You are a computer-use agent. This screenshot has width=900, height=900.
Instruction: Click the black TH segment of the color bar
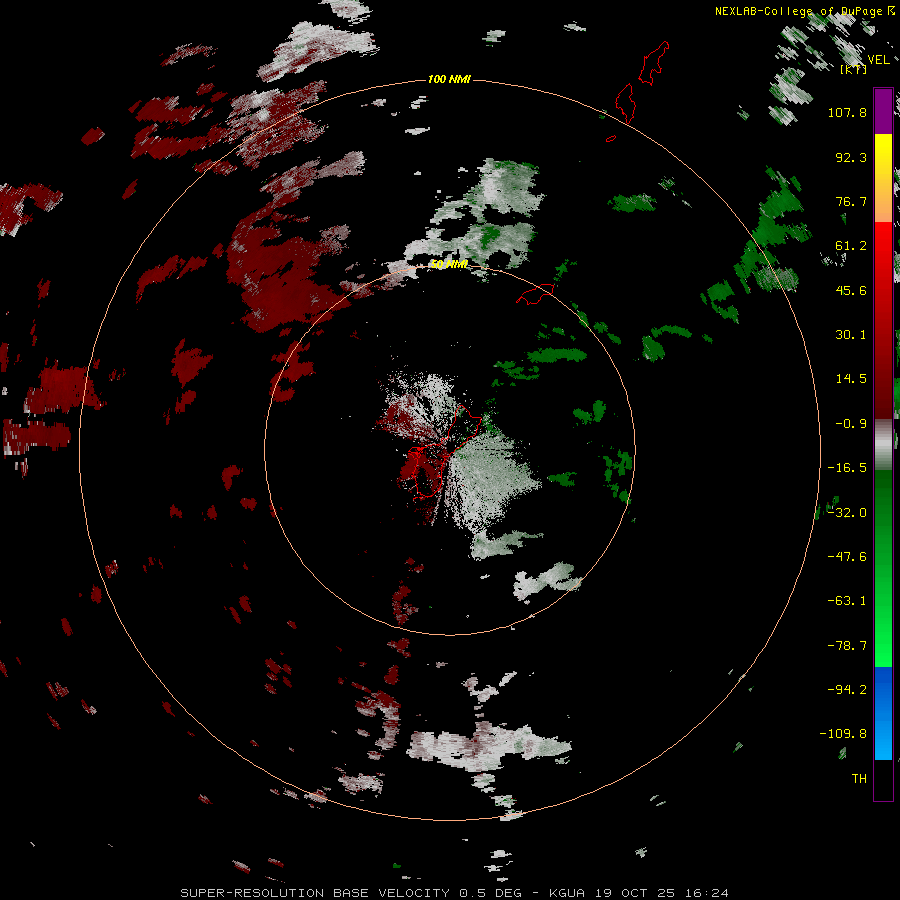click(883, 779)
